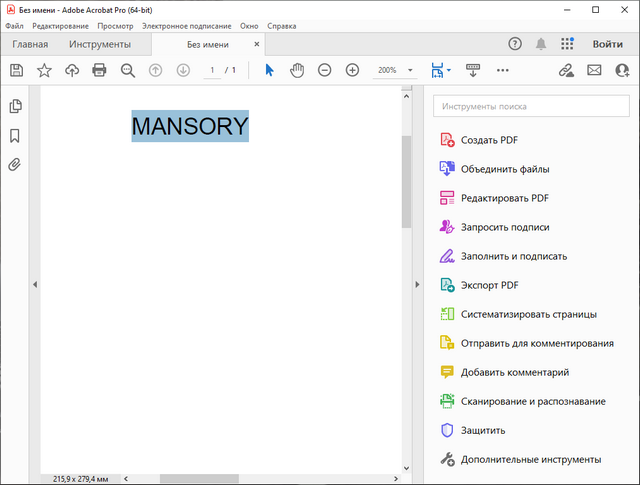
Task: Collapse the right tools pane arrow
Action: pyautogui.click(x=418, y=285)
